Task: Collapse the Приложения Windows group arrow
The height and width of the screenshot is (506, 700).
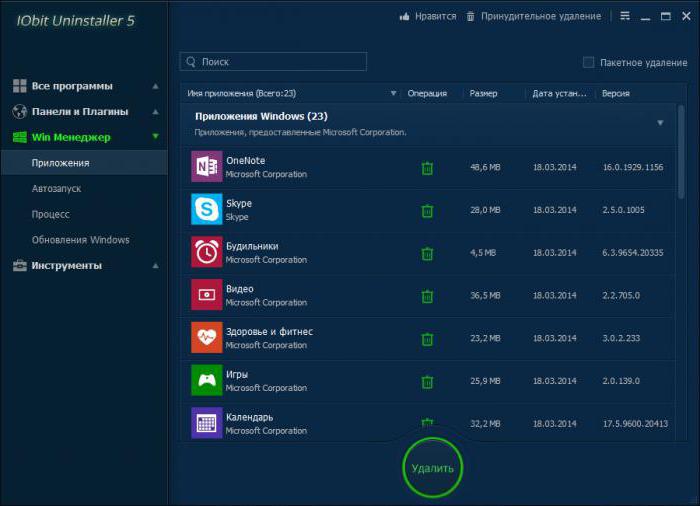Action: 660,123
